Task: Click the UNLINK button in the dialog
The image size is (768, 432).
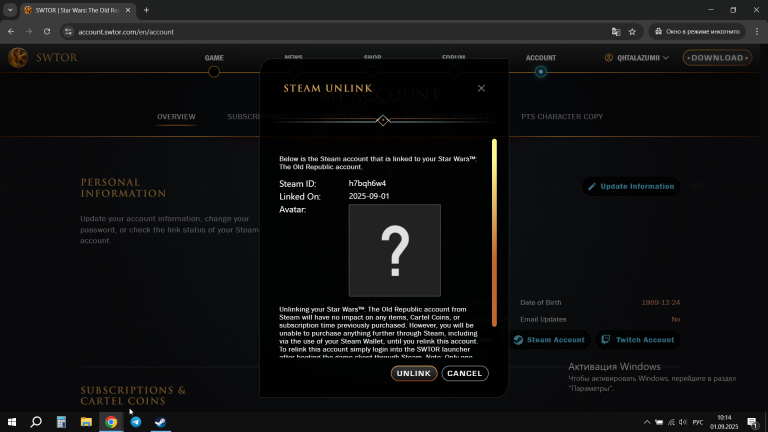Action: [414, 373]
